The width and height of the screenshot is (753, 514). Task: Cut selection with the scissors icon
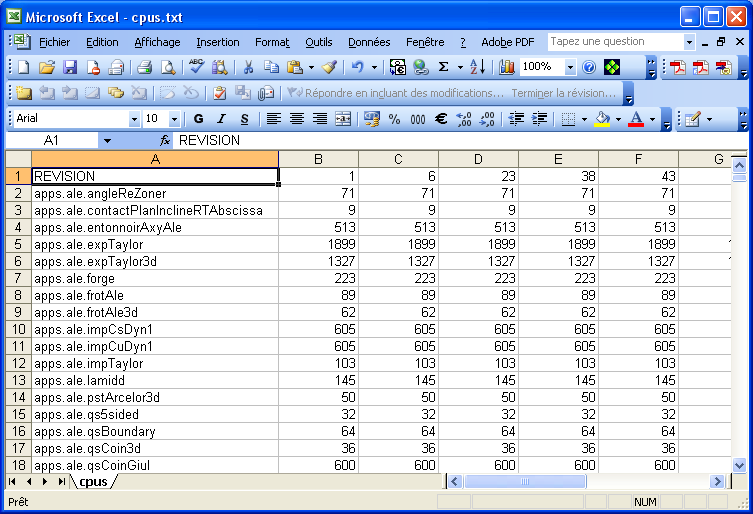(x=248, y=67)
